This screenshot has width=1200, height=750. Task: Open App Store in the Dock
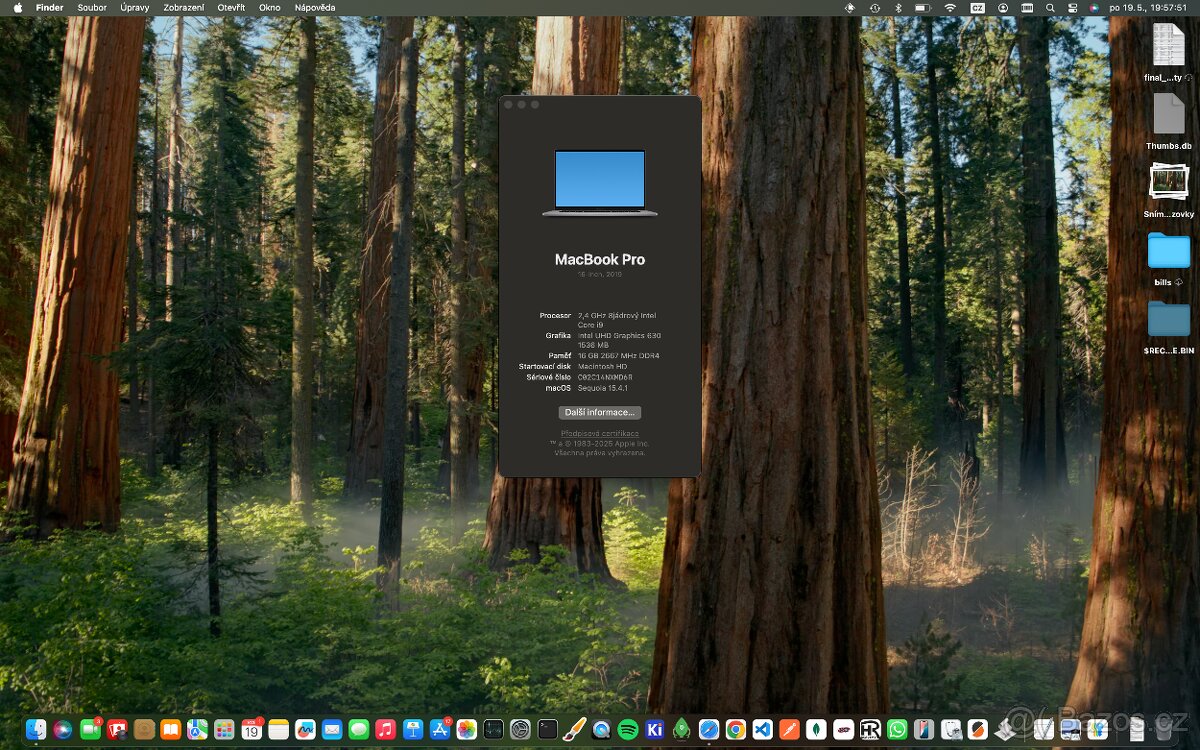click(x=439, y=730)
